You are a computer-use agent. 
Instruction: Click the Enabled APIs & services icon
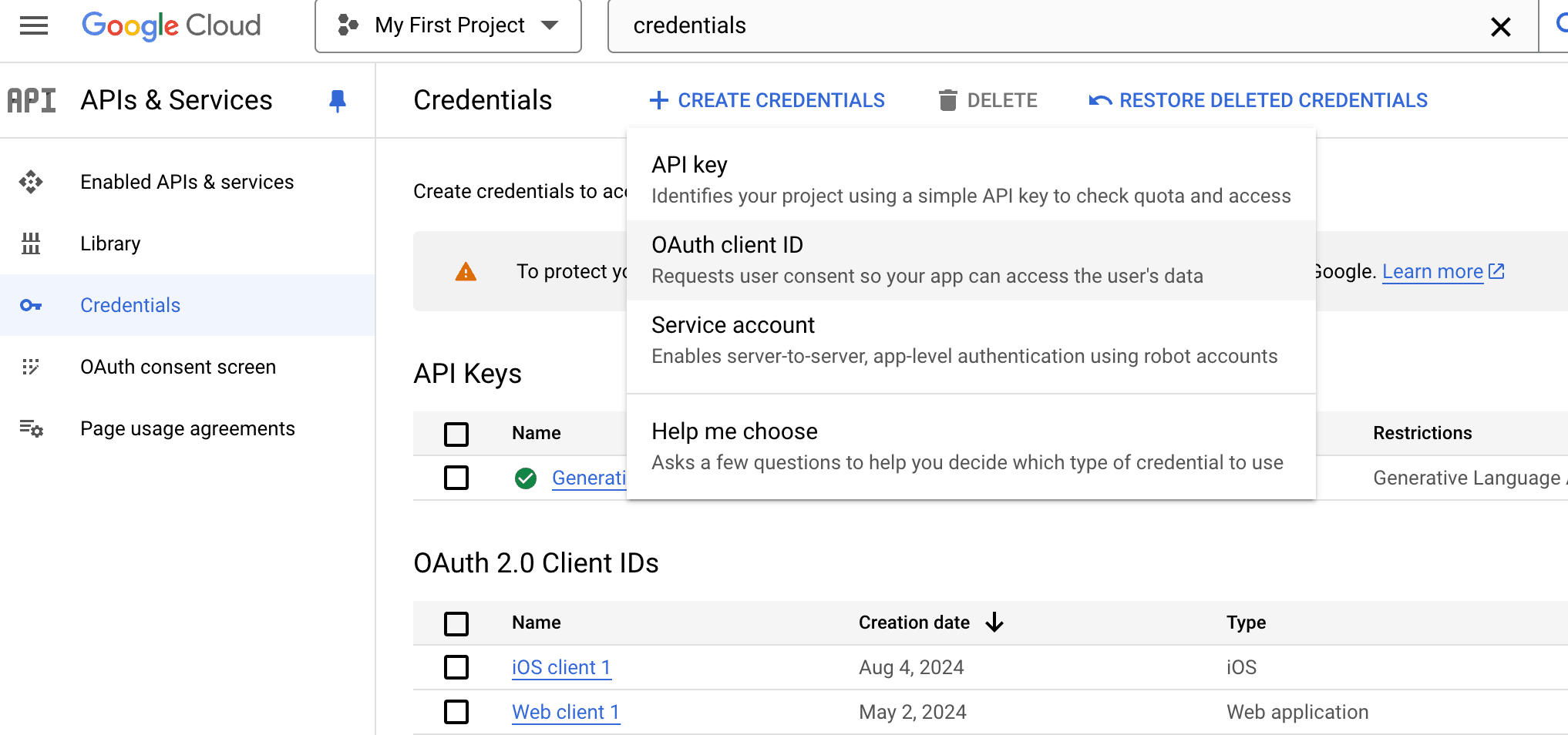coord(31,182)
